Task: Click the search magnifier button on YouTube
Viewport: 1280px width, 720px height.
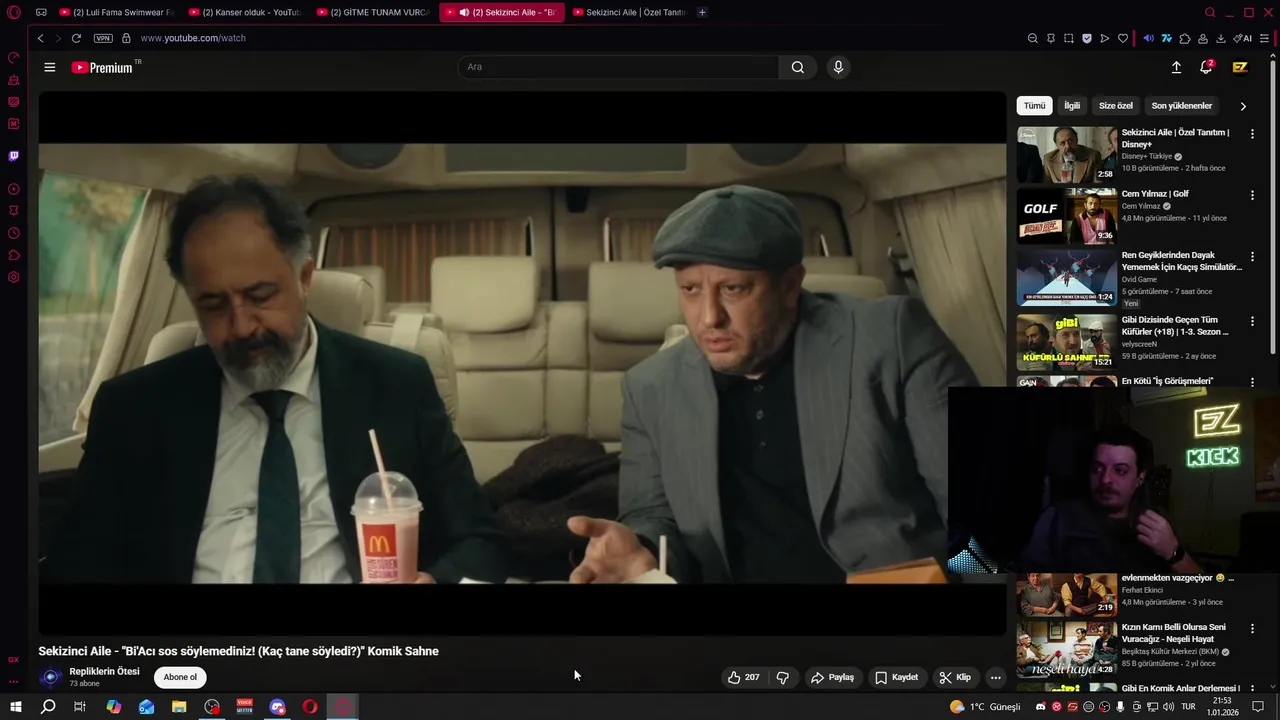Action: point(797,67)
